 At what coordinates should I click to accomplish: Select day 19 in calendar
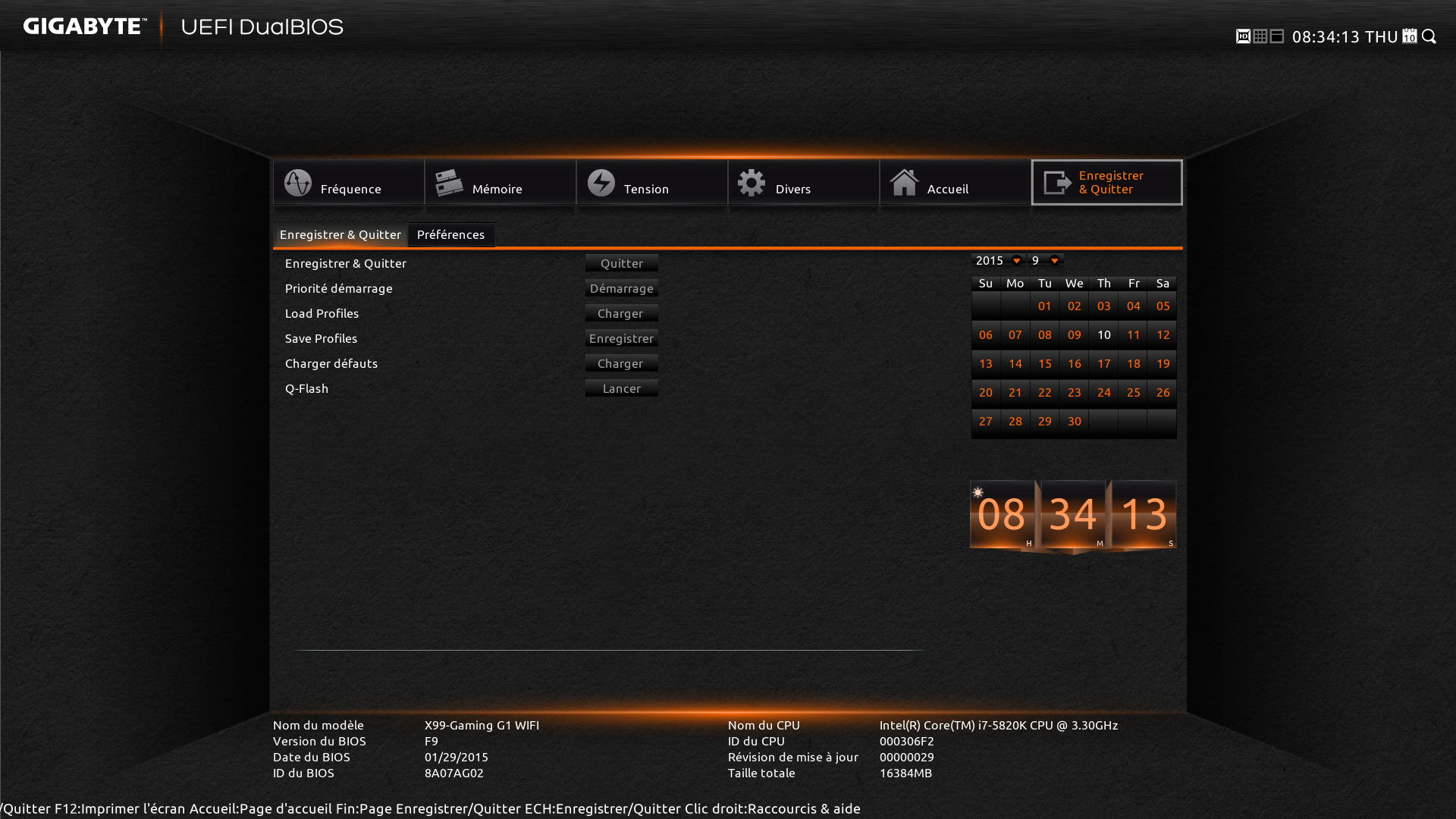[x=1163, y=364]
